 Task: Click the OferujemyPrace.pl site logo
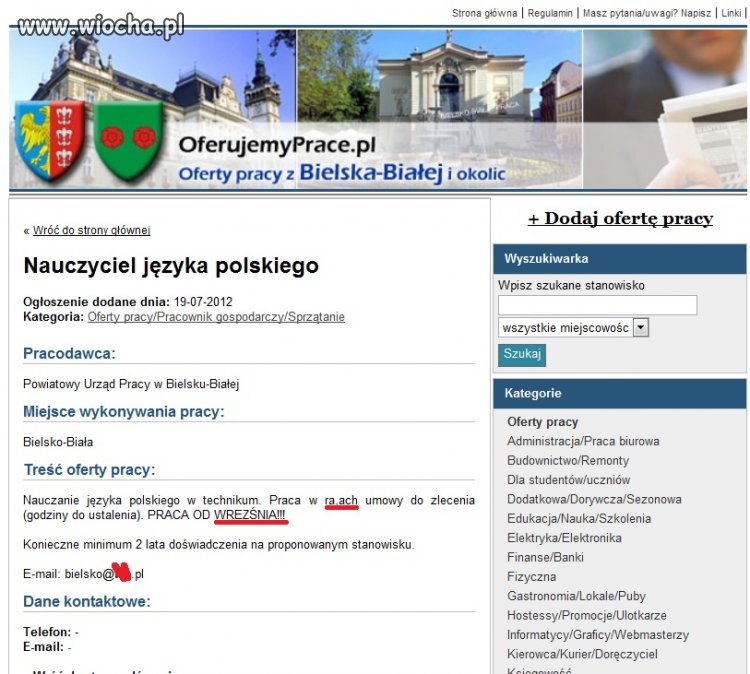pyautogui.click(x=277, y=145)
